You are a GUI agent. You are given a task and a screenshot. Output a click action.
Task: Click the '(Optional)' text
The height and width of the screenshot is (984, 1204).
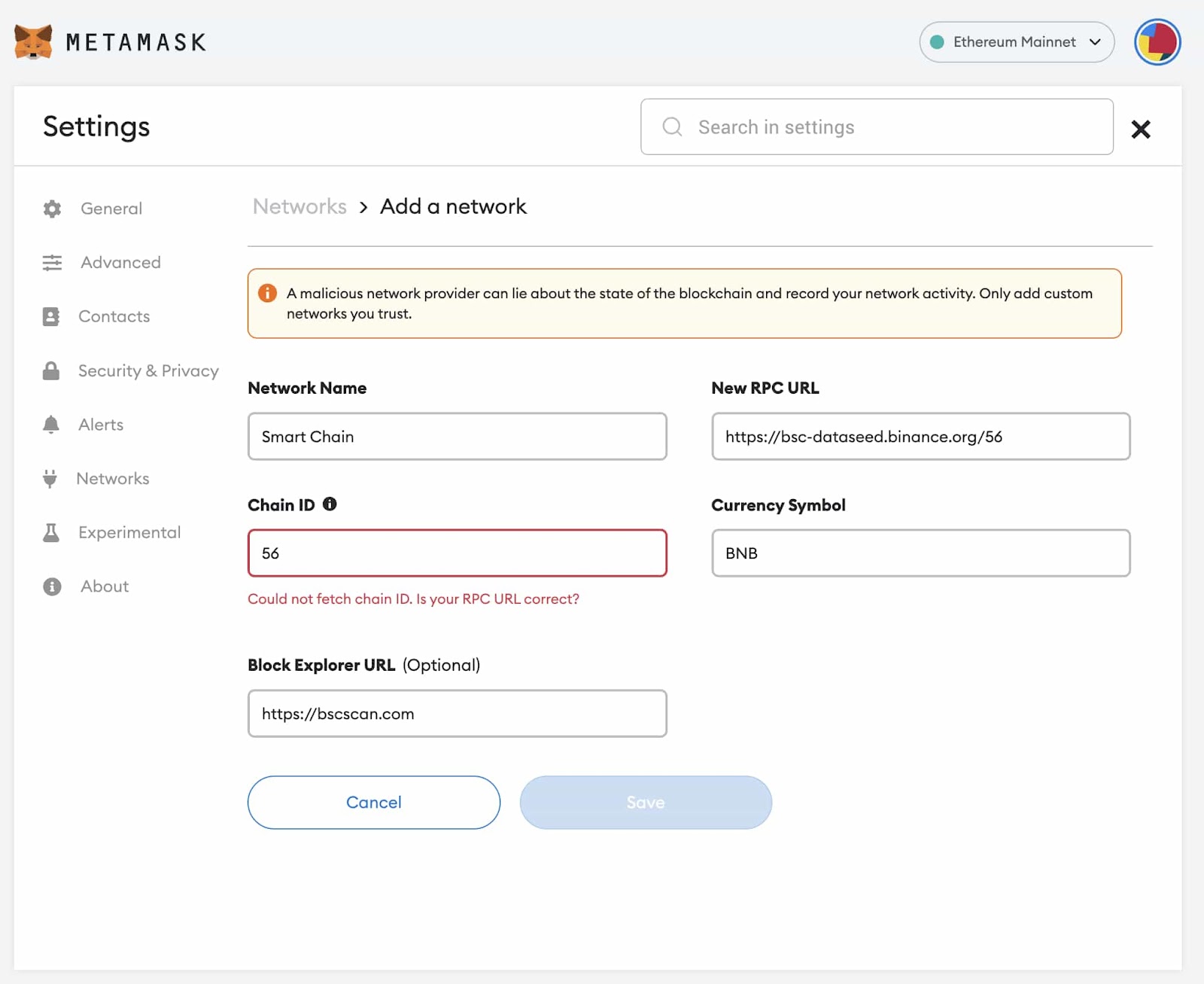[x=441, y=666]
